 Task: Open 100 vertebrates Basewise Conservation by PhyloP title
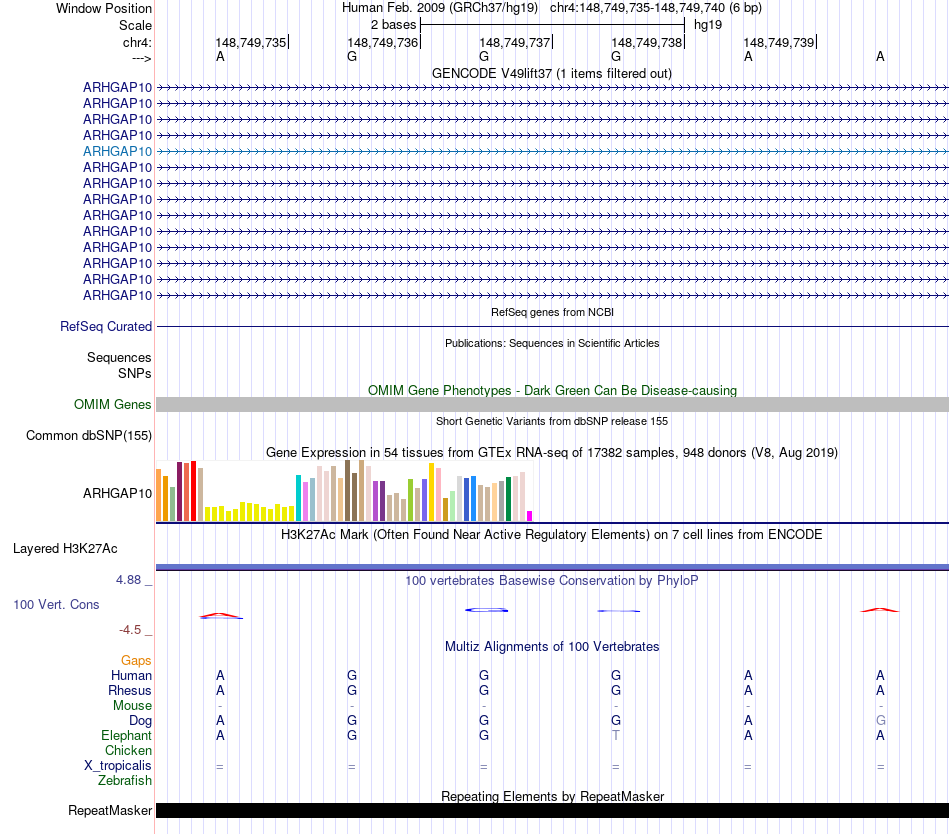pos(552,580)
